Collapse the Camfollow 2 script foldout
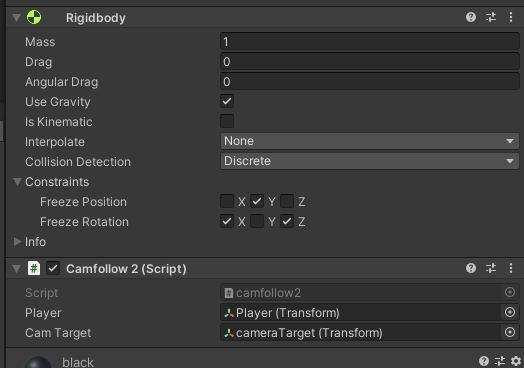This screenshot has width=524, height=368. [x=16, y=268]
